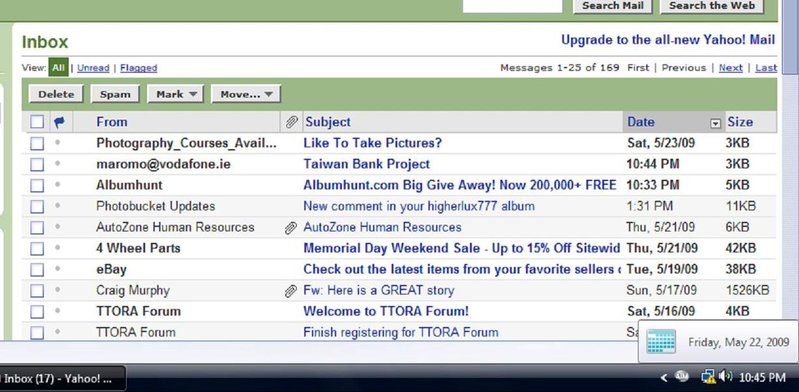Click the search mail text field

512,6
